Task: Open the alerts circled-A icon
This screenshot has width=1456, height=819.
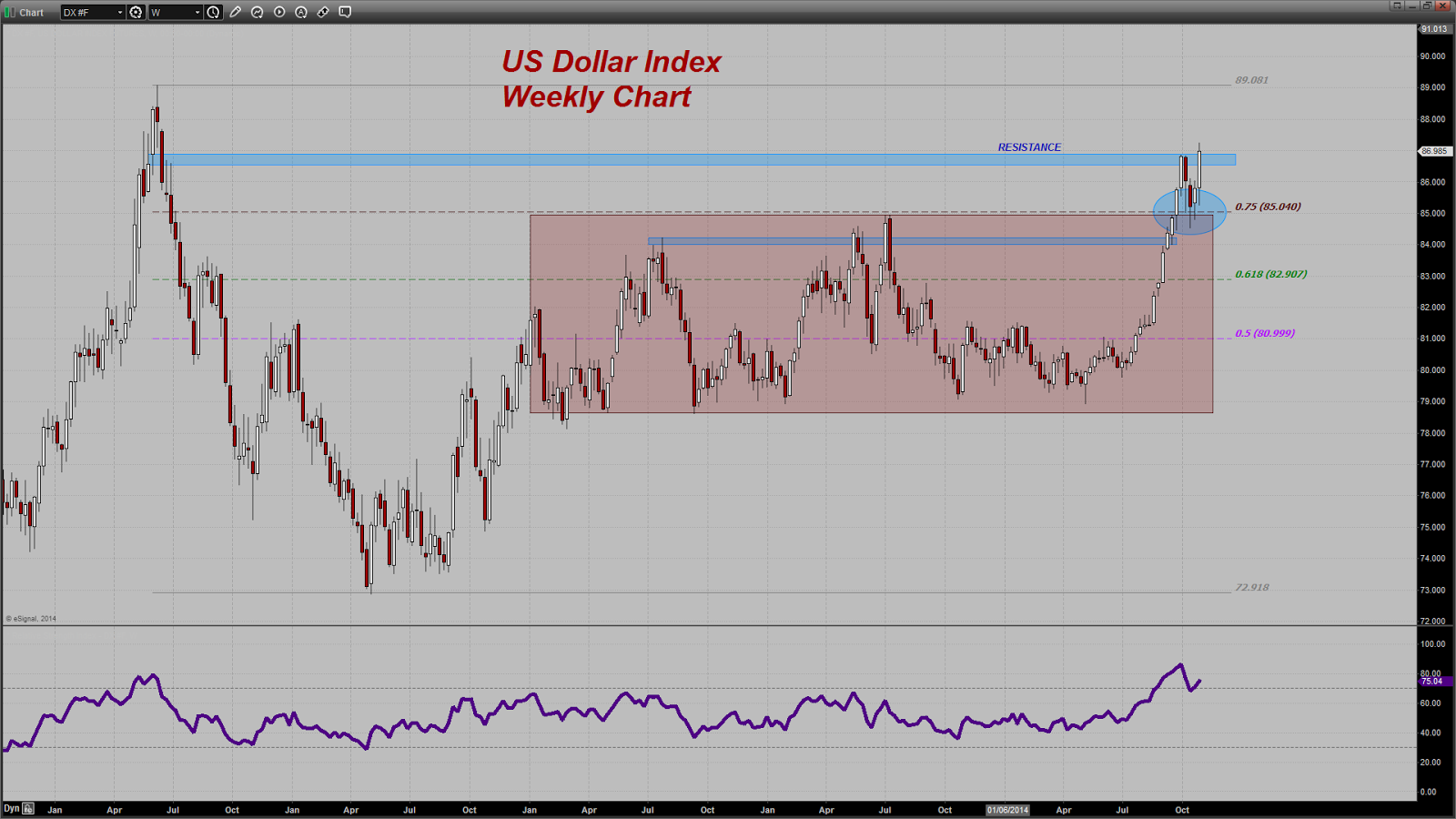Action: (x=301, y=12)
